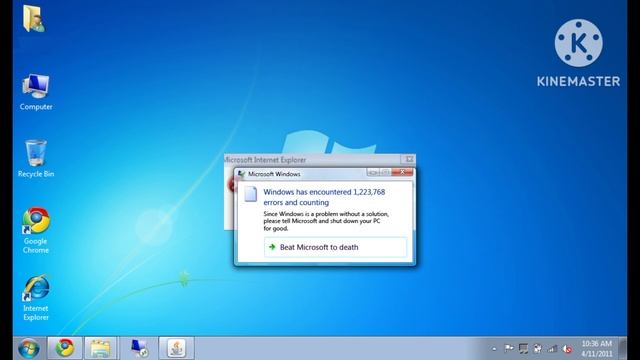640x360 pixels.
Task: Open the Computer desktop icon
Action: [x=36, y=92]
